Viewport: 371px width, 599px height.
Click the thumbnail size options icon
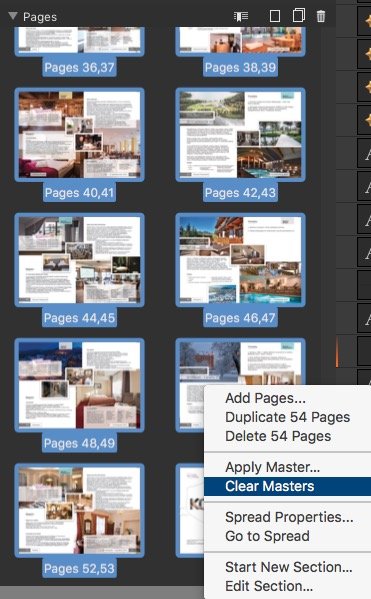[x=241, y=16]
